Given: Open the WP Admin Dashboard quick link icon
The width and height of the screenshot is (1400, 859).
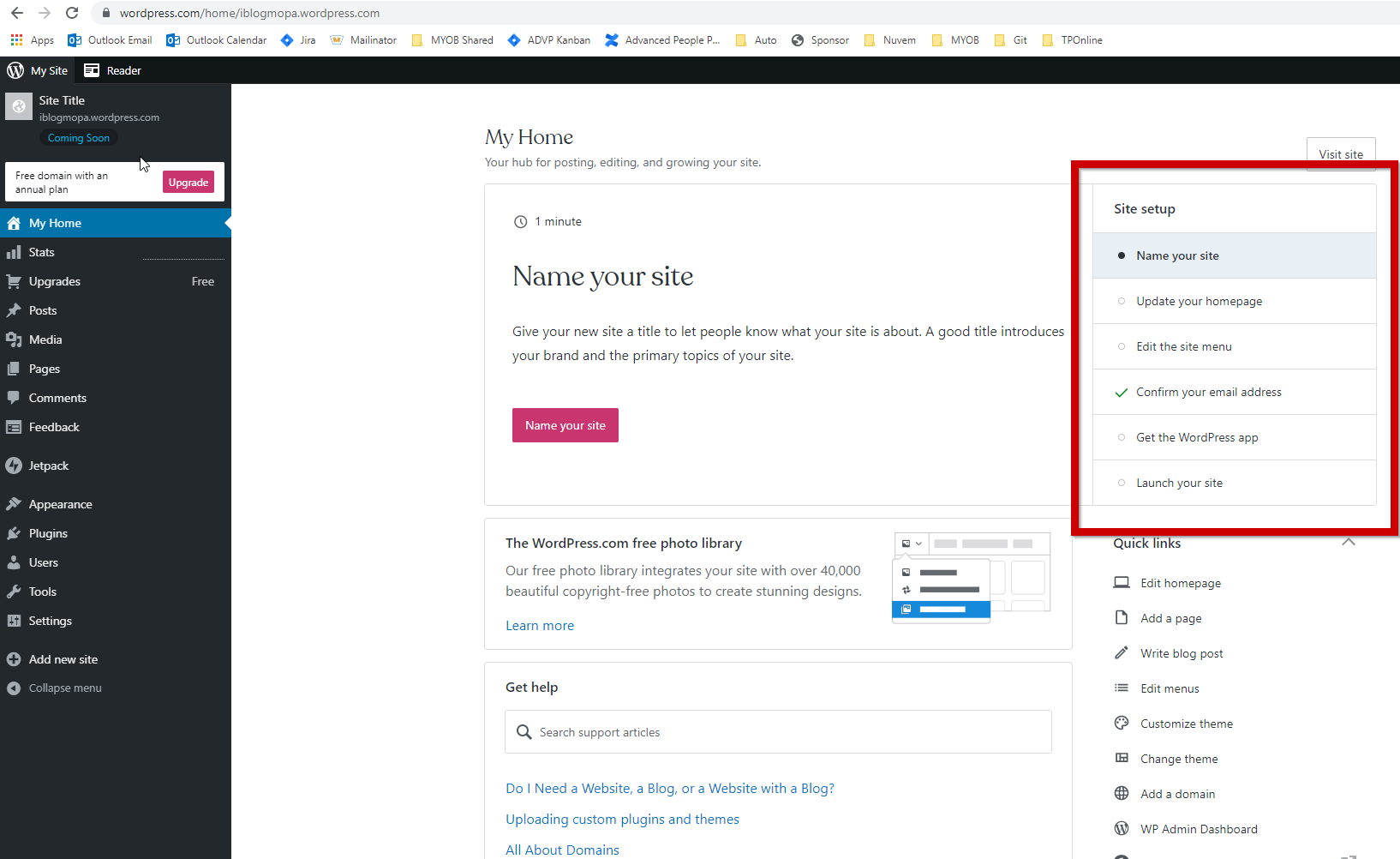Looking at the screenshot, I should pos(1121,828).
